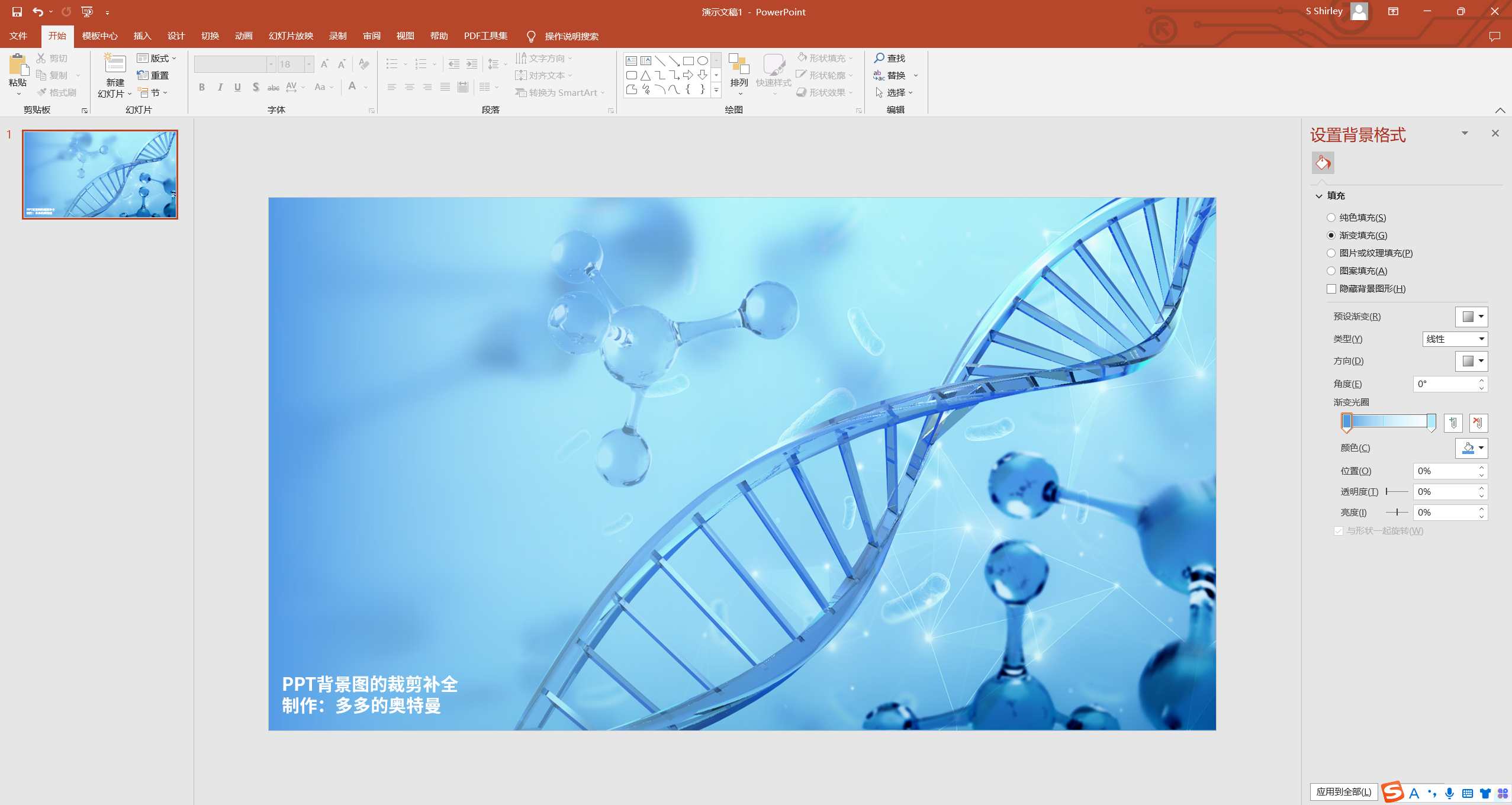The width and height of the screenshot is (1512, 805).
Task: Click the New Slide icon
Action: click(115, 64)
